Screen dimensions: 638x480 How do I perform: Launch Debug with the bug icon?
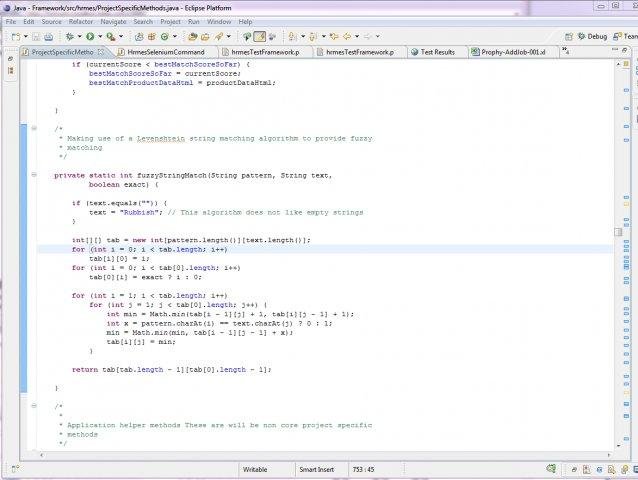coord(70,37)
